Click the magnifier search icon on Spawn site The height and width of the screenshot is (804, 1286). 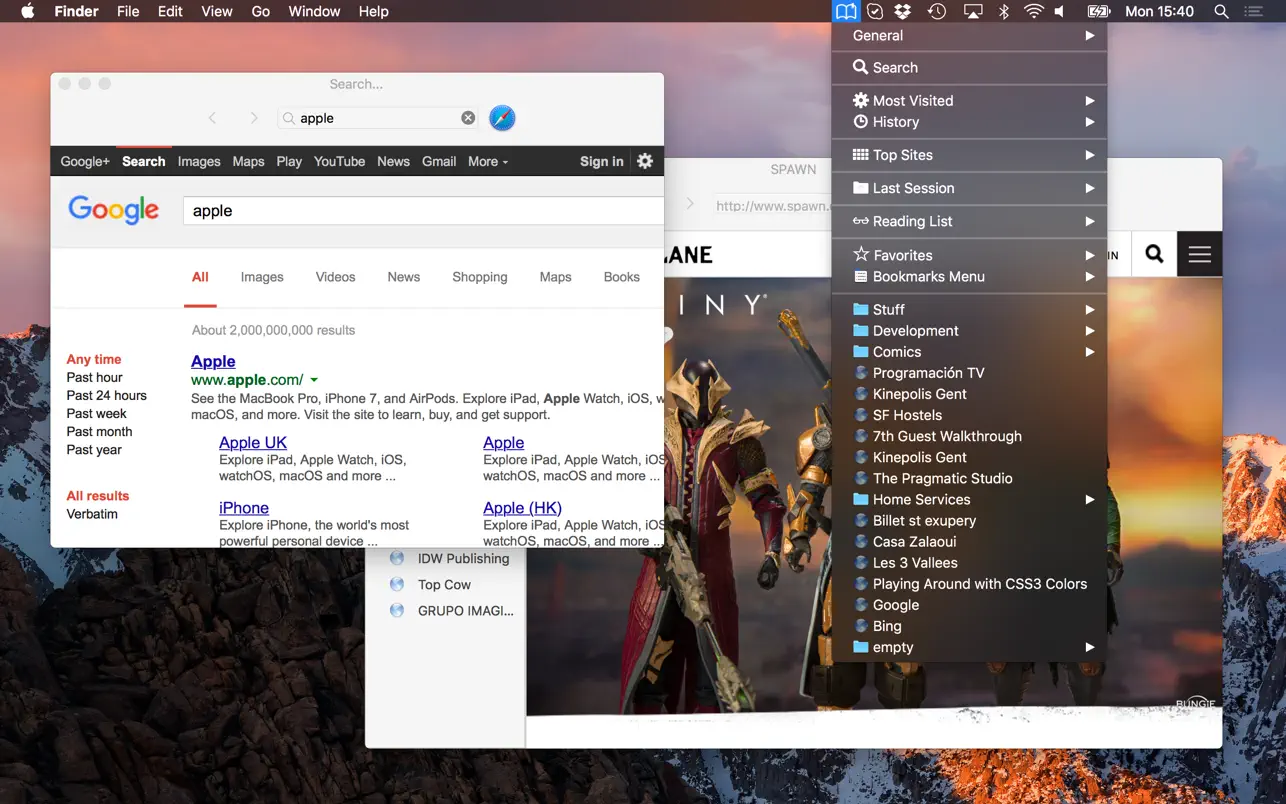click(x=1154, y=254)
